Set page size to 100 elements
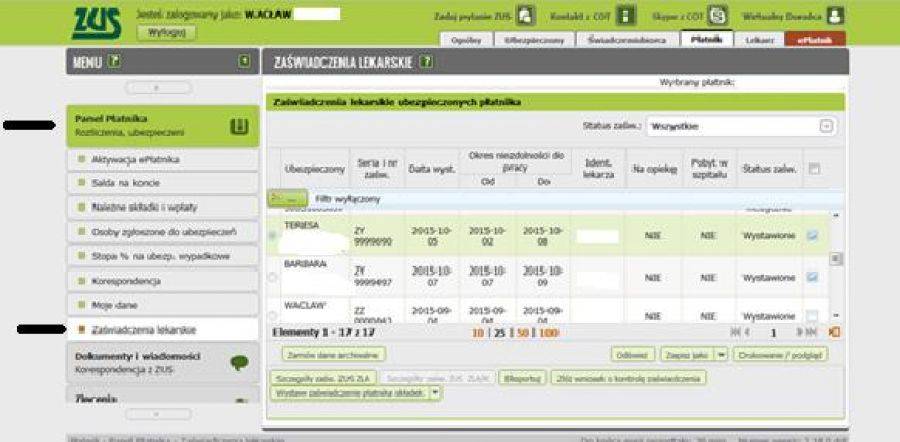The width and height of the screenshot is (900, 442). point(549,332)
